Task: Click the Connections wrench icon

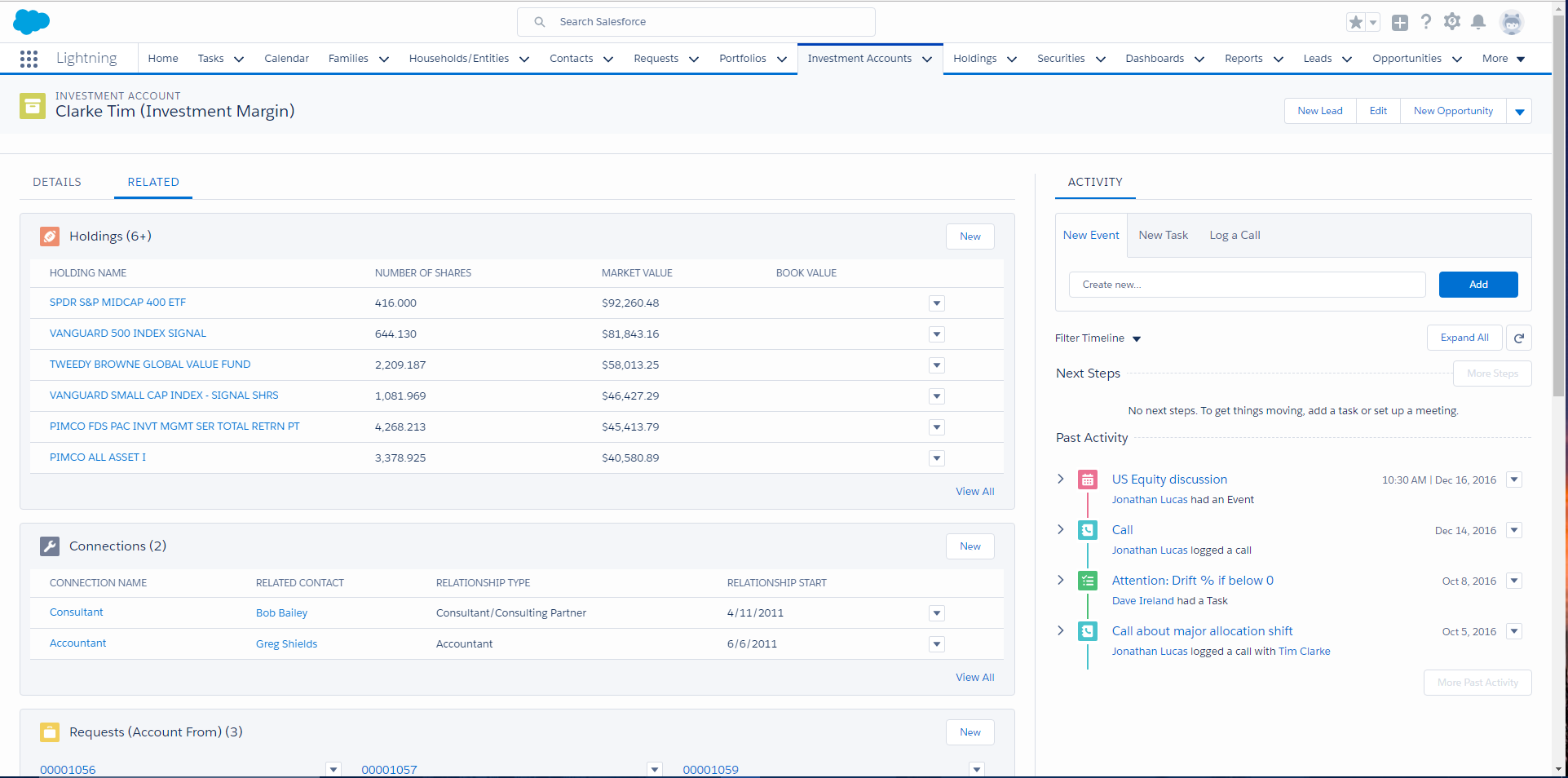Action: click(50, 546)
